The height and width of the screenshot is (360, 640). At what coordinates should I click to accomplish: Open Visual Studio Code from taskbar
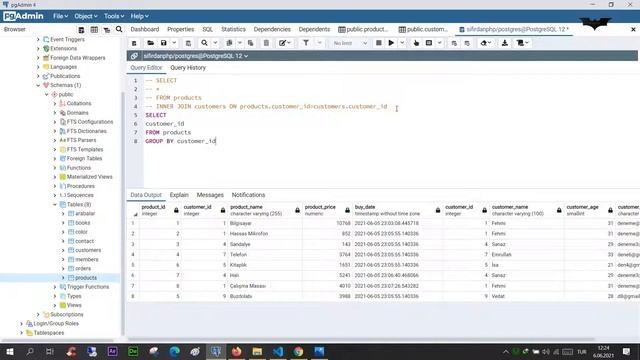tap(278, 351)
